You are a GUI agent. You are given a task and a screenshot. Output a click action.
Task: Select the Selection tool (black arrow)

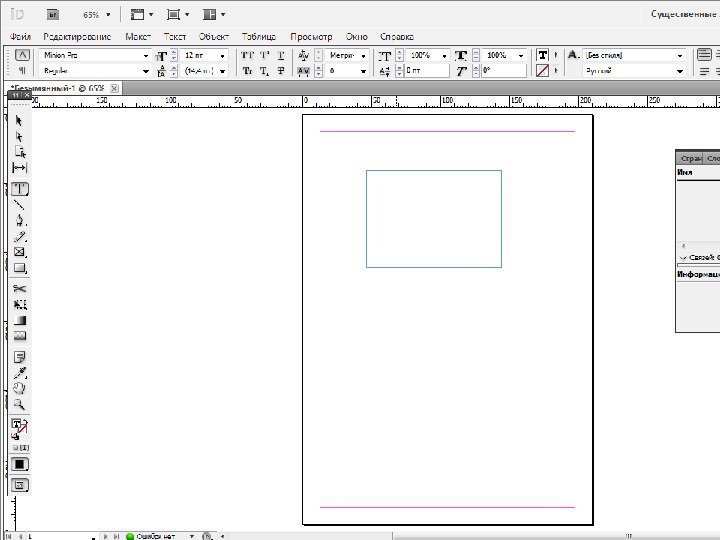coord(19,121)
